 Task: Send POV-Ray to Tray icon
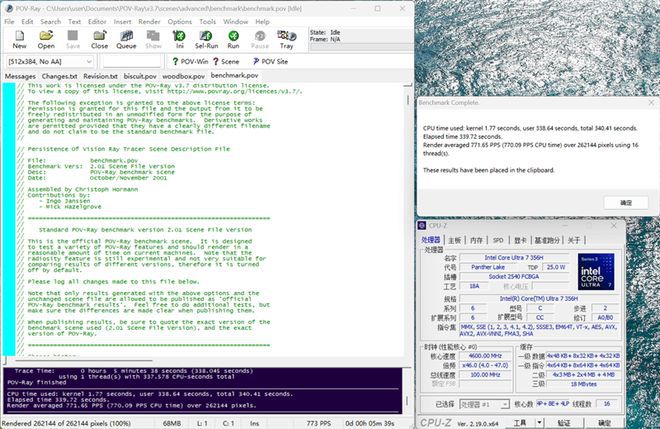tap(287, 40)
